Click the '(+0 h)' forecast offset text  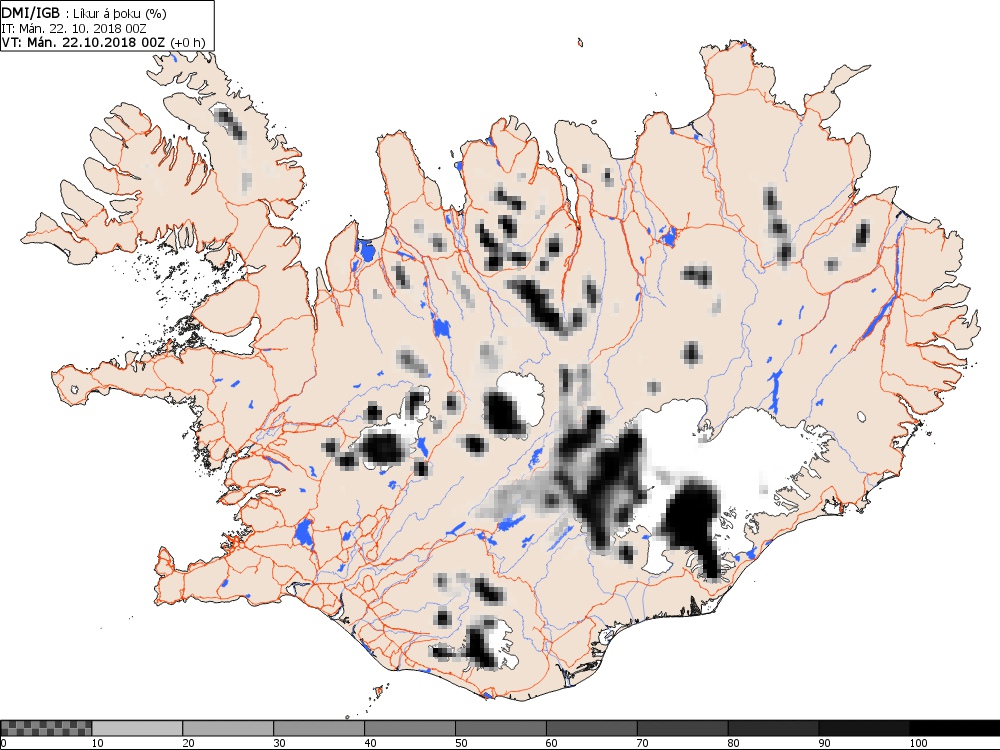coord(188,42)
